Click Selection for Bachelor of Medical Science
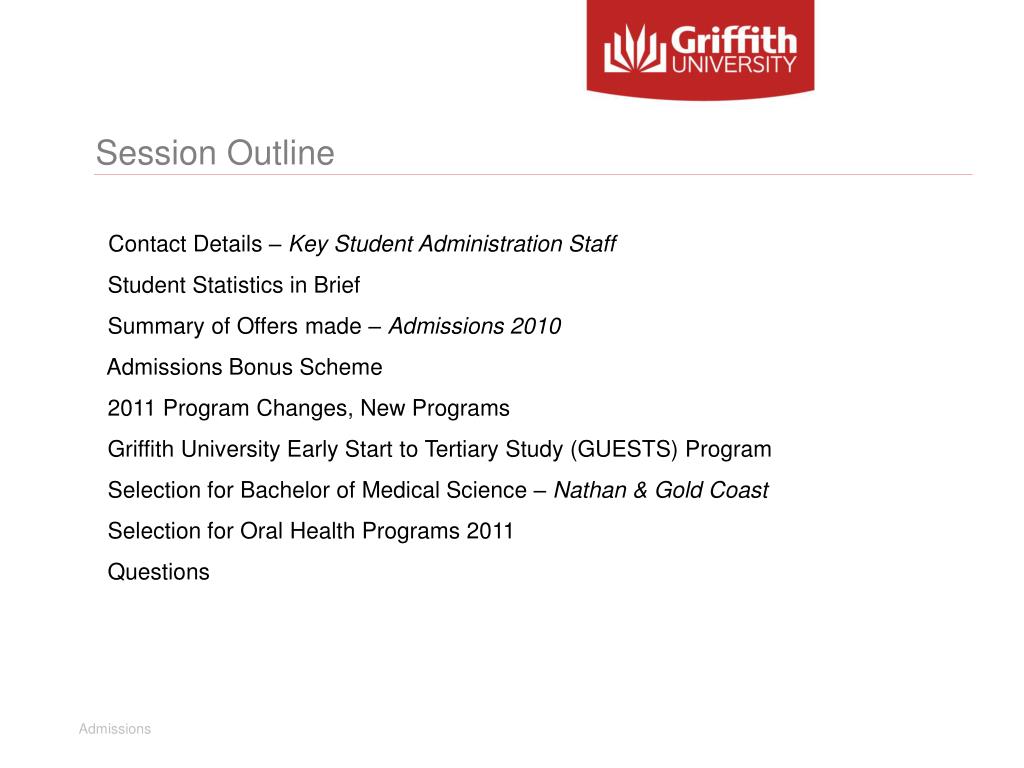 pyautogui.click(x=317, y=490)
